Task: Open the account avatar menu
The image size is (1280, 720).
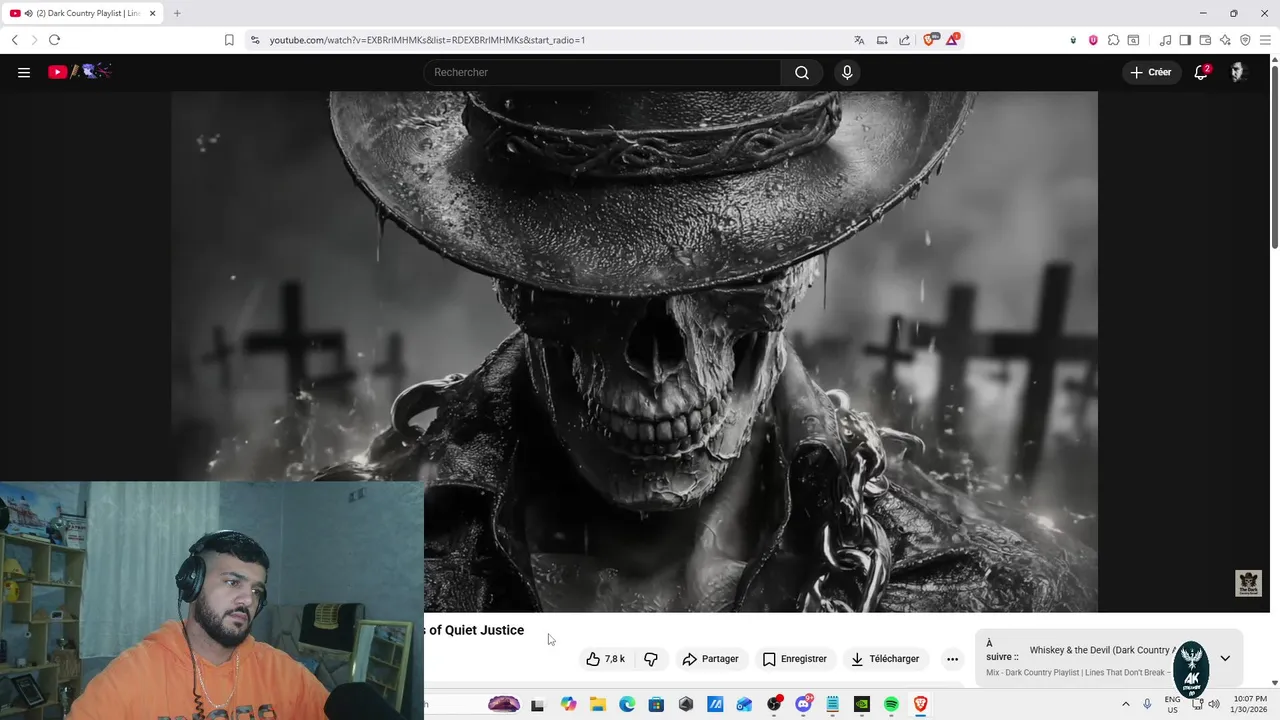Action: [1237, 72]
